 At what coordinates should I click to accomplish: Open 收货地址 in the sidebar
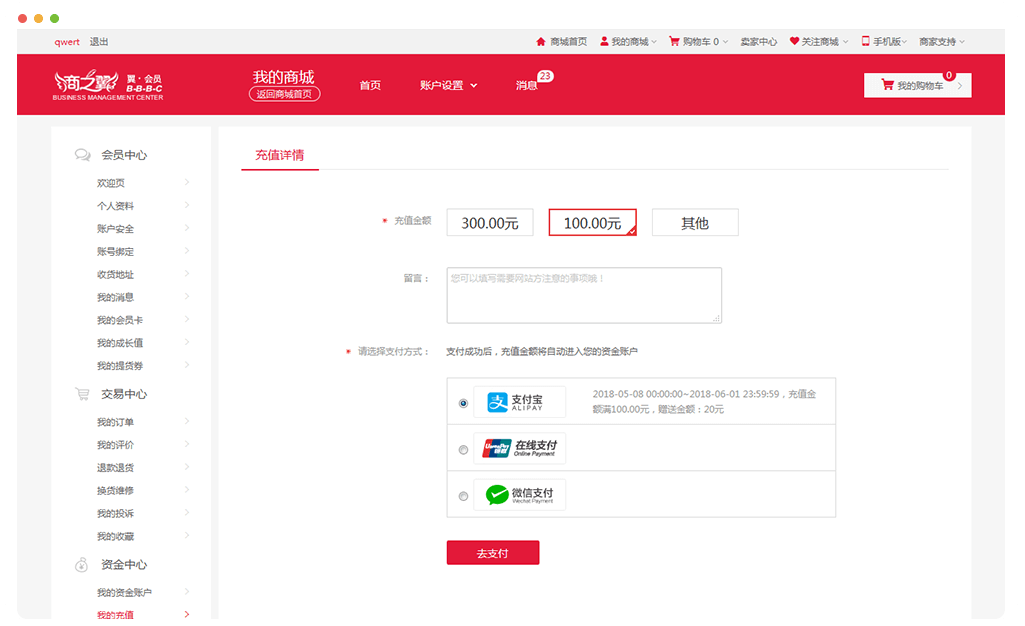pyautogui.click(x=116, y=274)
